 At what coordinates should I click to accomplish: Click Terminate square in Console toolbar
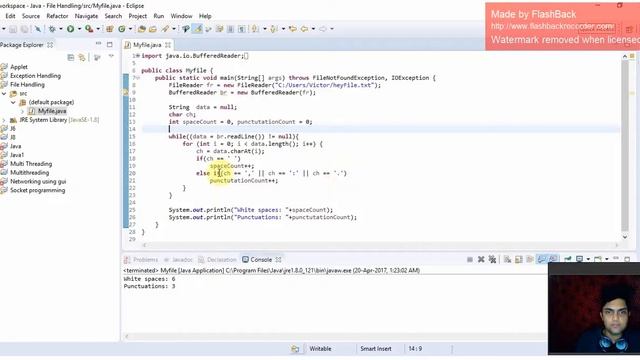click(x=470, y=260)
